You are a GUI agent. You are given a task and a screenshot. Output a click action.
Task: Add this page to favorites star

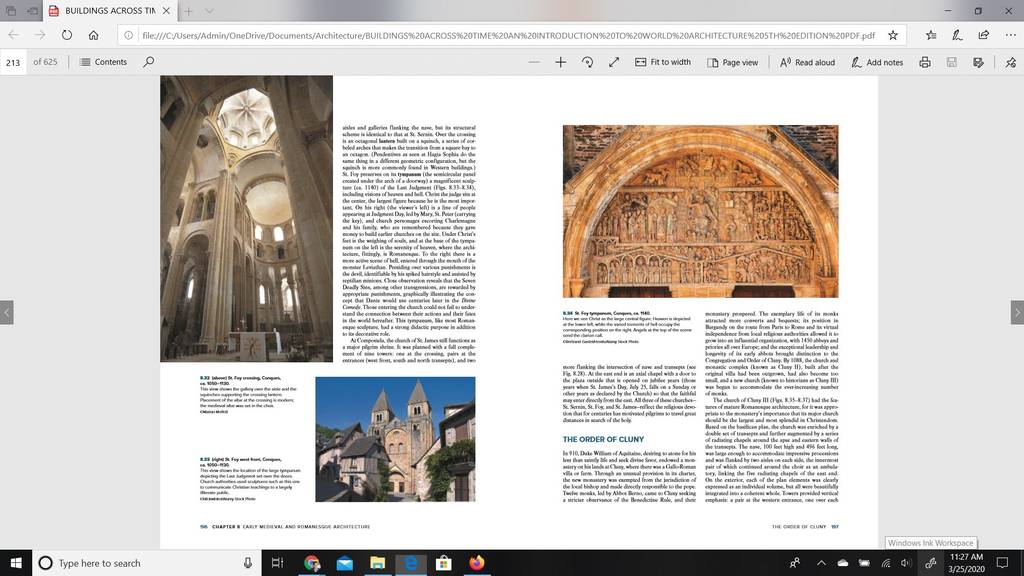click(893, 35)
